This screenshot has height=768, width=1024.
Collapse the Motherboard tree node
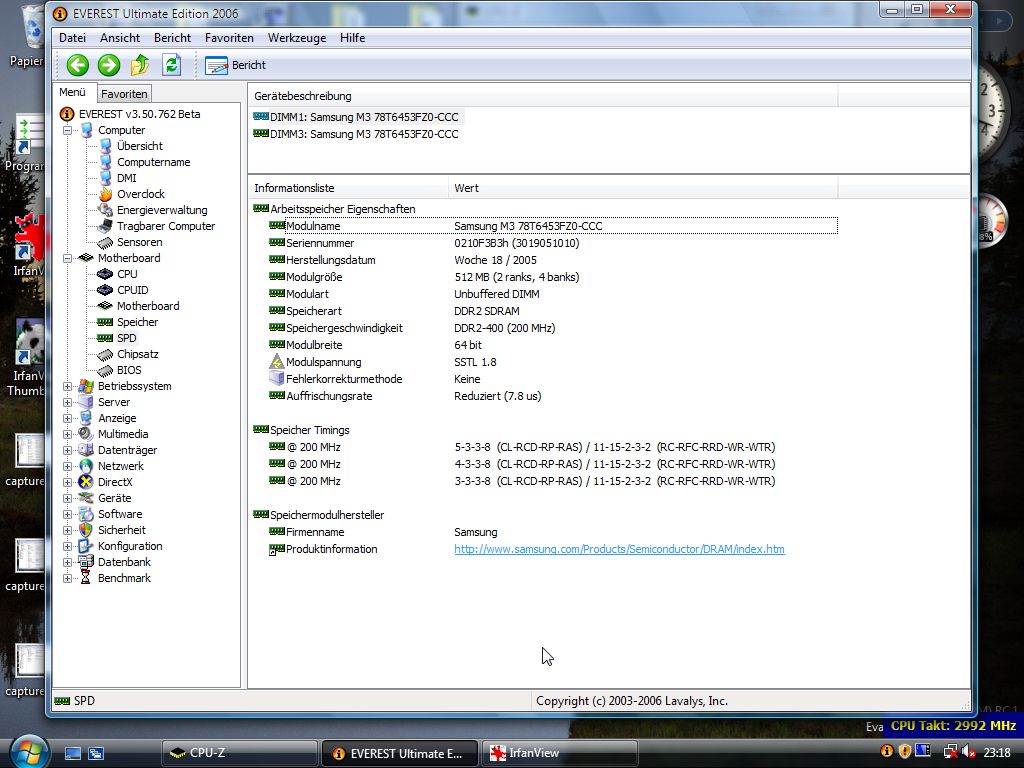pyautogui.click(x=67, y=258)
